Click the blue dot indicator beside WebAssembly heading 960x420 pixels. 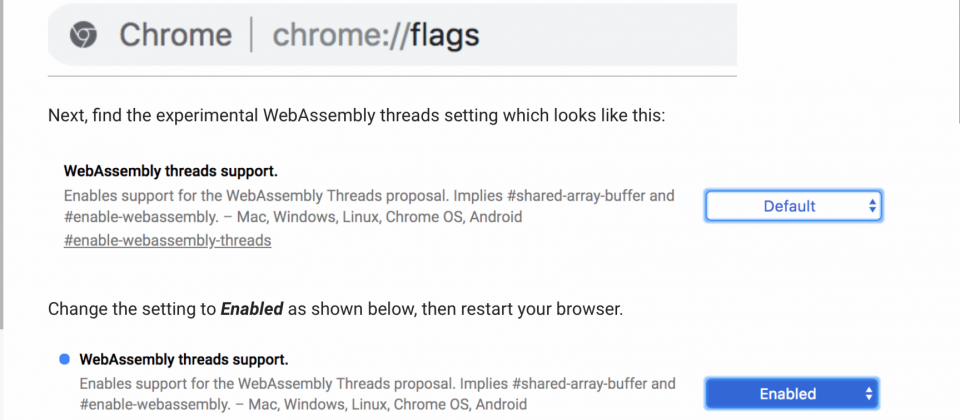pyautogui.click(x=64, y=359)
